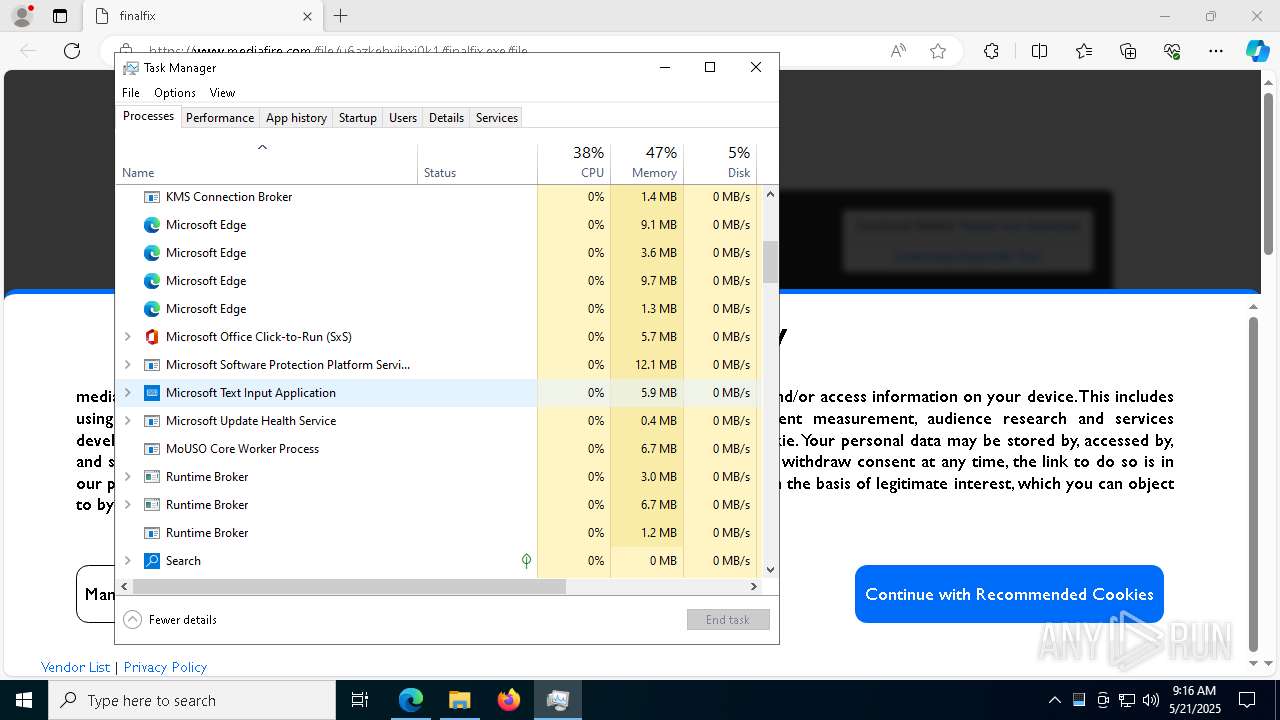Click the Runtime Broker icon in the 1.2 MB row
Image resolution: width=1280 pixels, height=720 pixels.
[152, 533]
